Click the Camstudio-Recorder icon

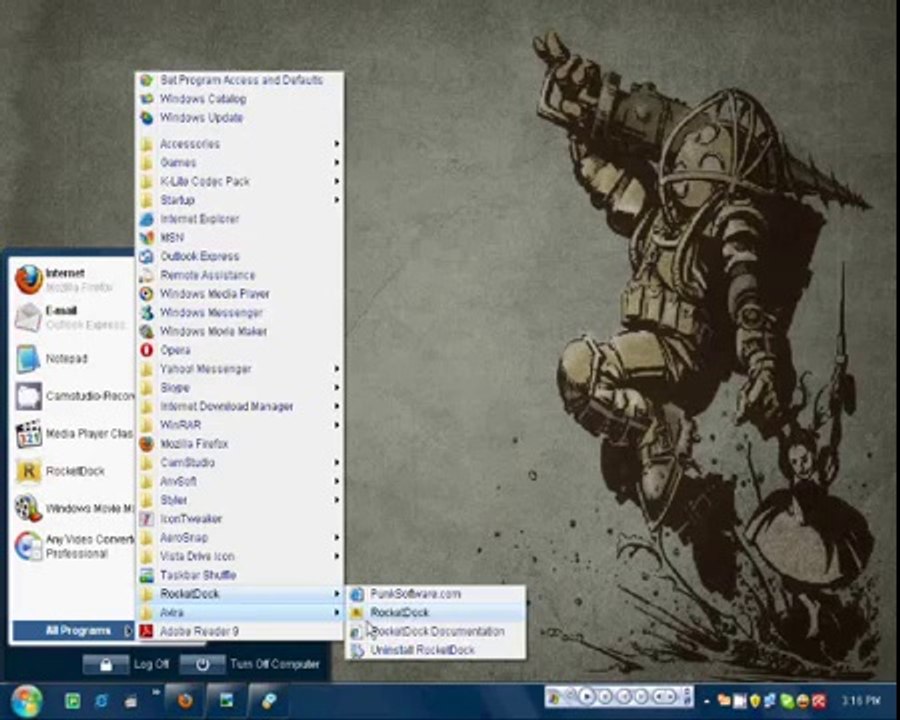click(29, 396)
